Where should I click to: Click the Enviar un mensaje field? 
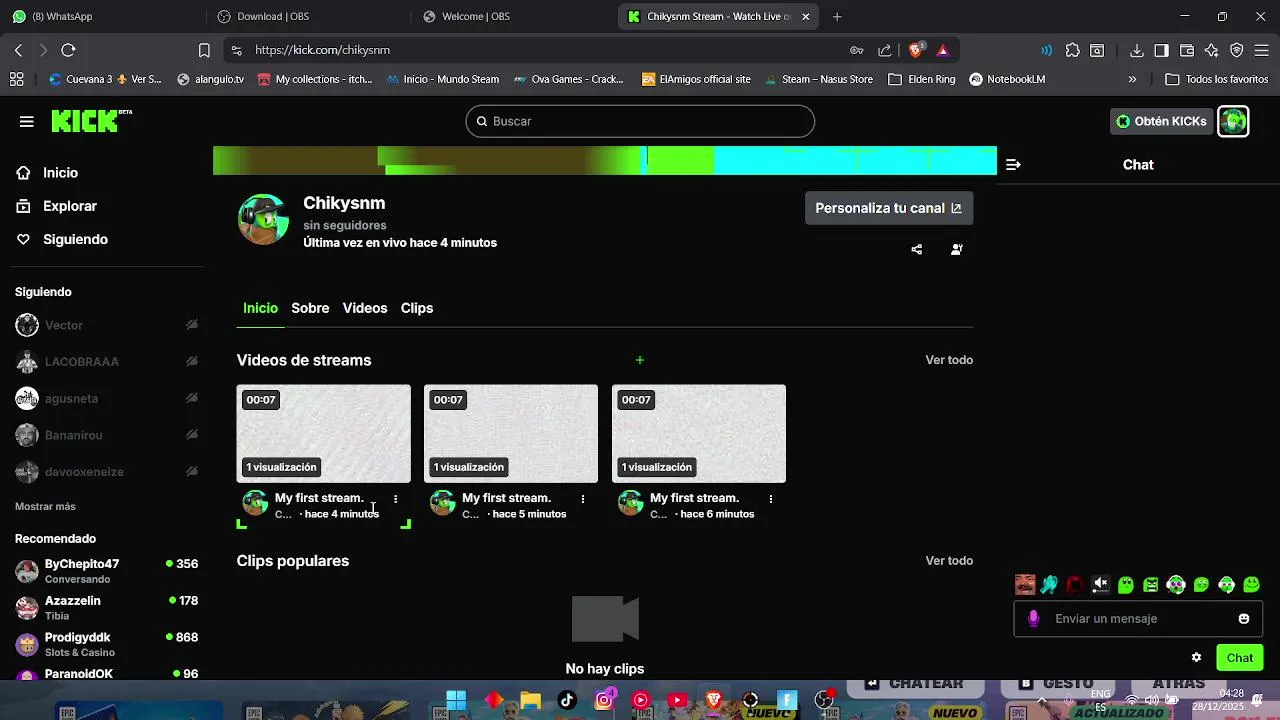coord(1139,619)
